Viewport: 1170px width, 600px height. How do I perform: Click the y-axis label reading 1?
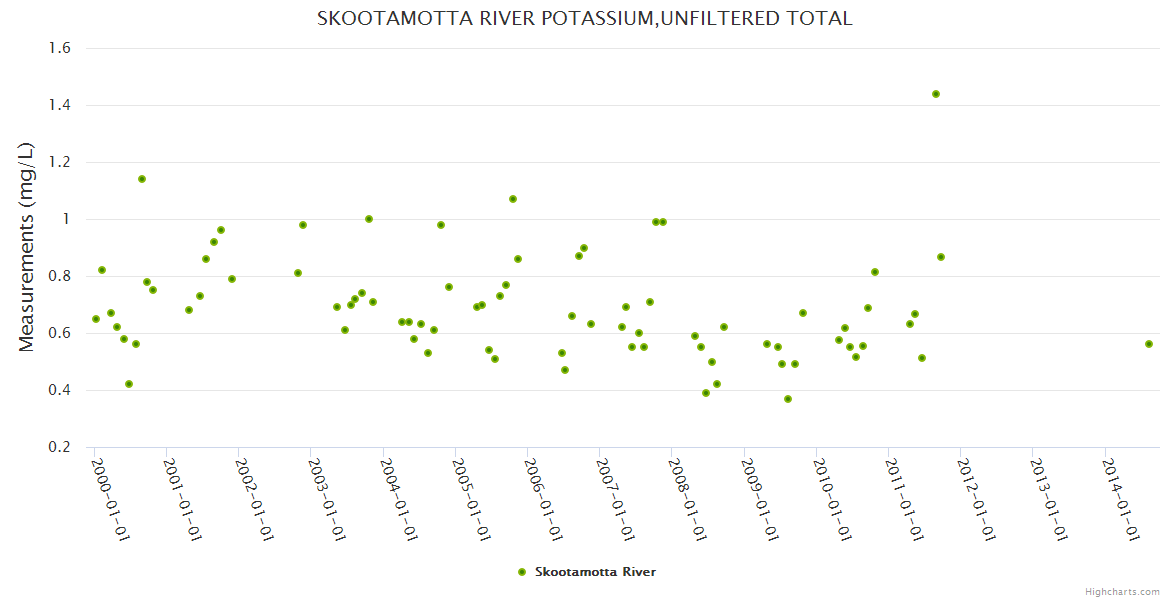[65, 219]
